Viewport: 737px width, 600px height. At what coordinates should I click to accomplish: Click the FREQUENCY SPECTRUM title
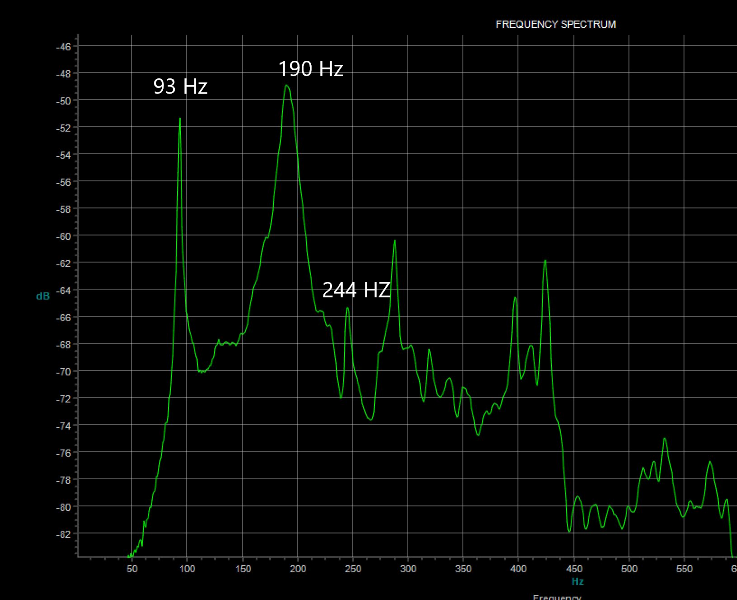tap(556, 24)
